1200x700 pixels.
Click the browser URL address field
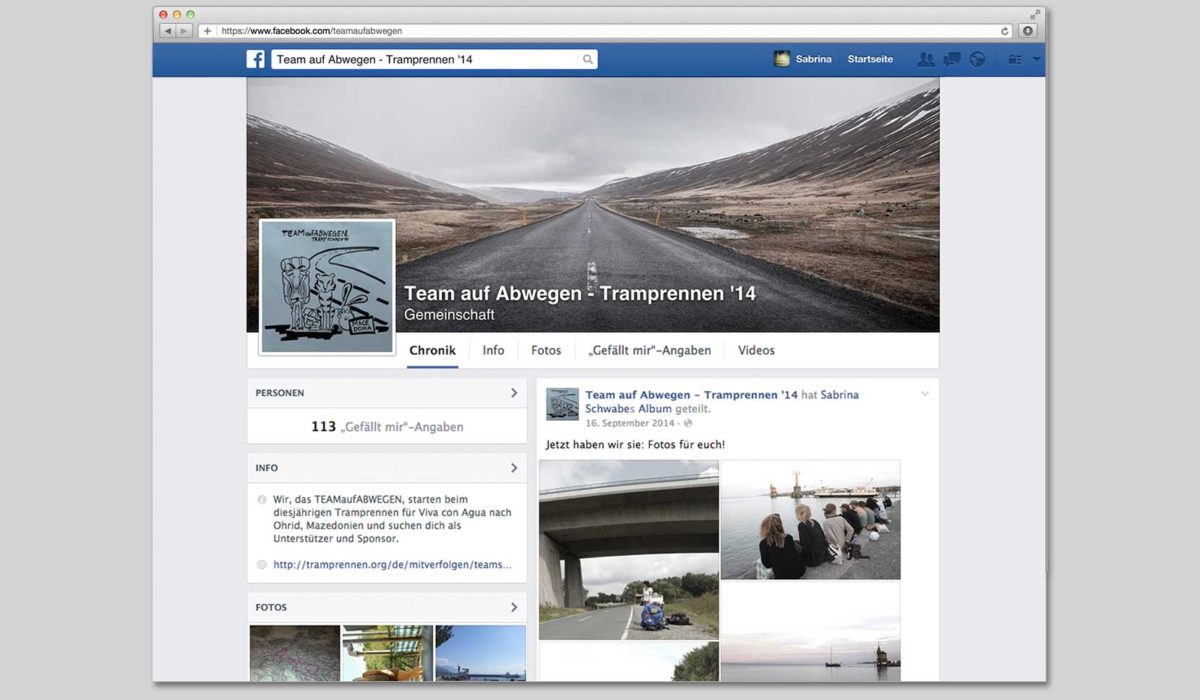coord(606,31)
